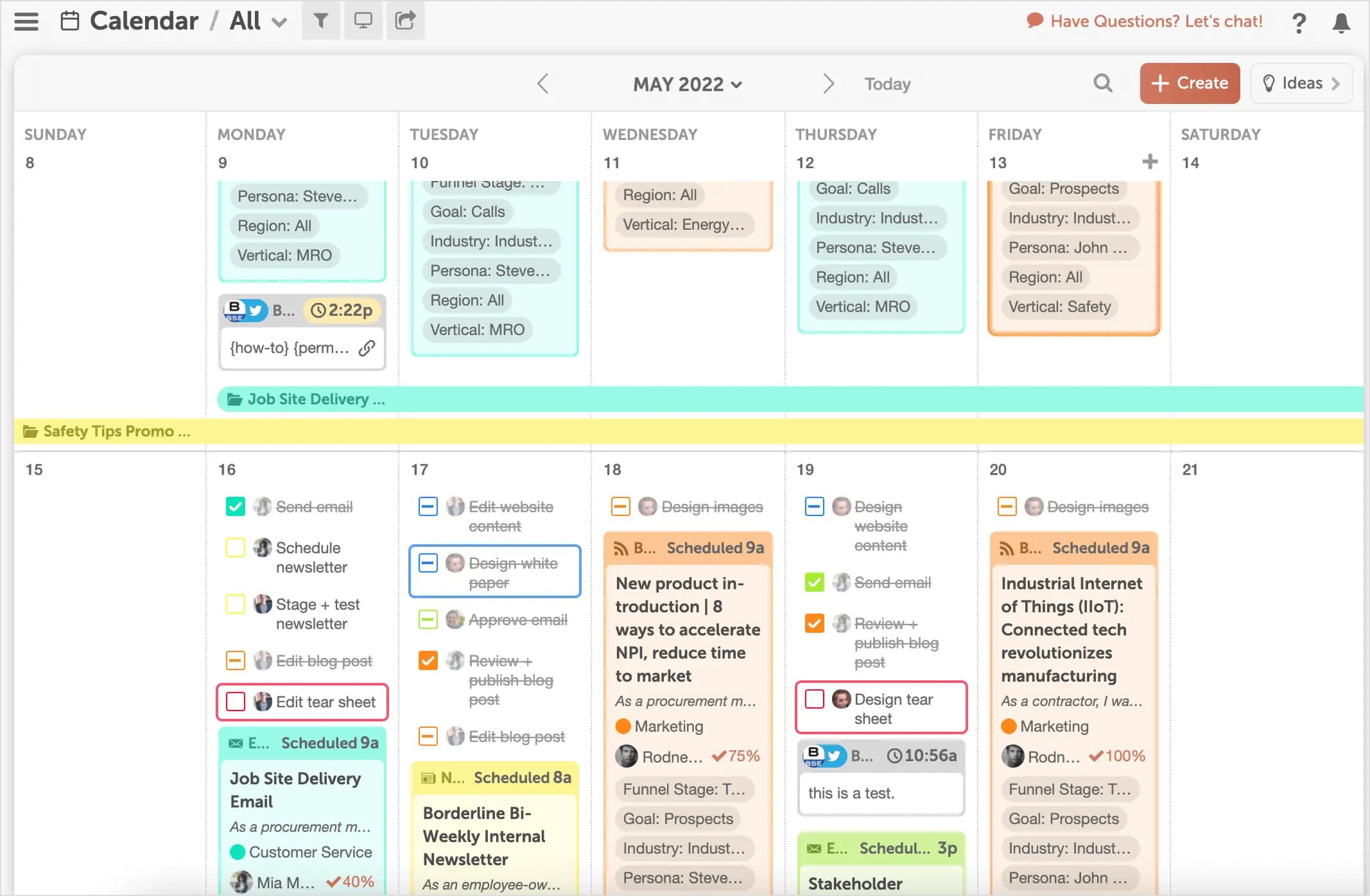This screenshot has width=1370, height=896.
Task: Click the share/export icon
Action: [405, 21]
